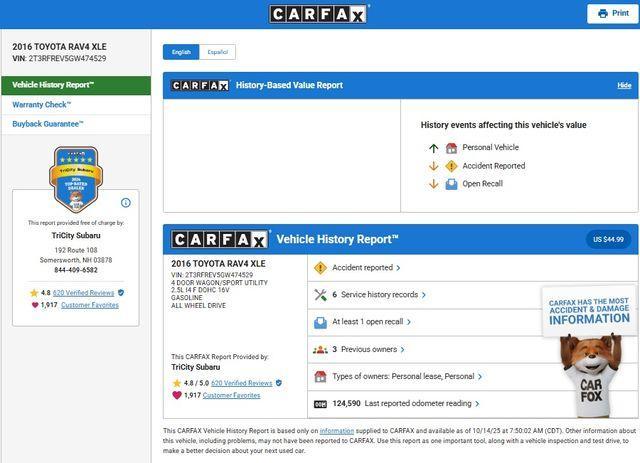Image resolution: width=640 pixels, height=463 pixels.
Task: Click the odometer reading icon
Action: 320,404
